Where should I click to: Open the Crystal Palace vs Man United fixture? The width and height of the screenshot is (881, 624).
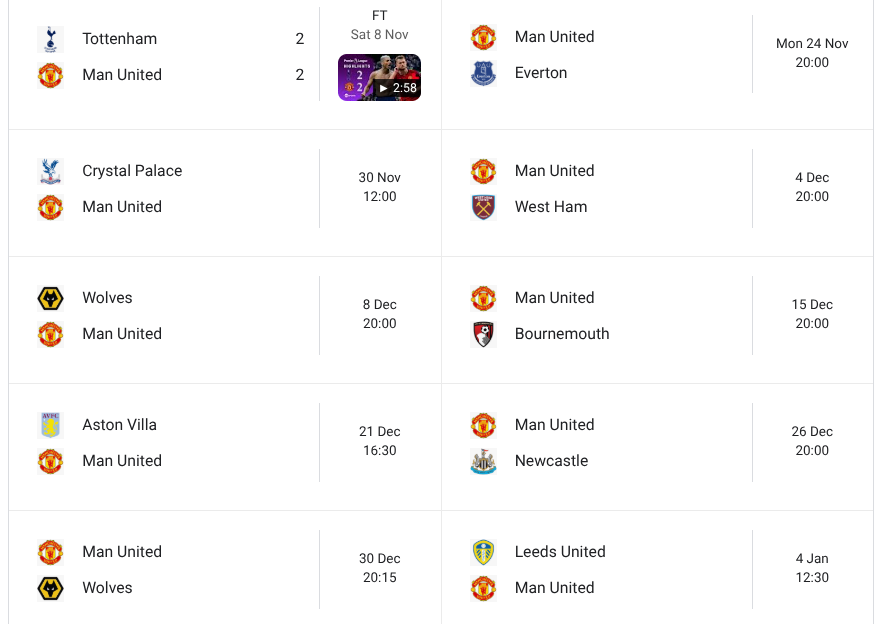pyautogui.click(x=180, y=188)
